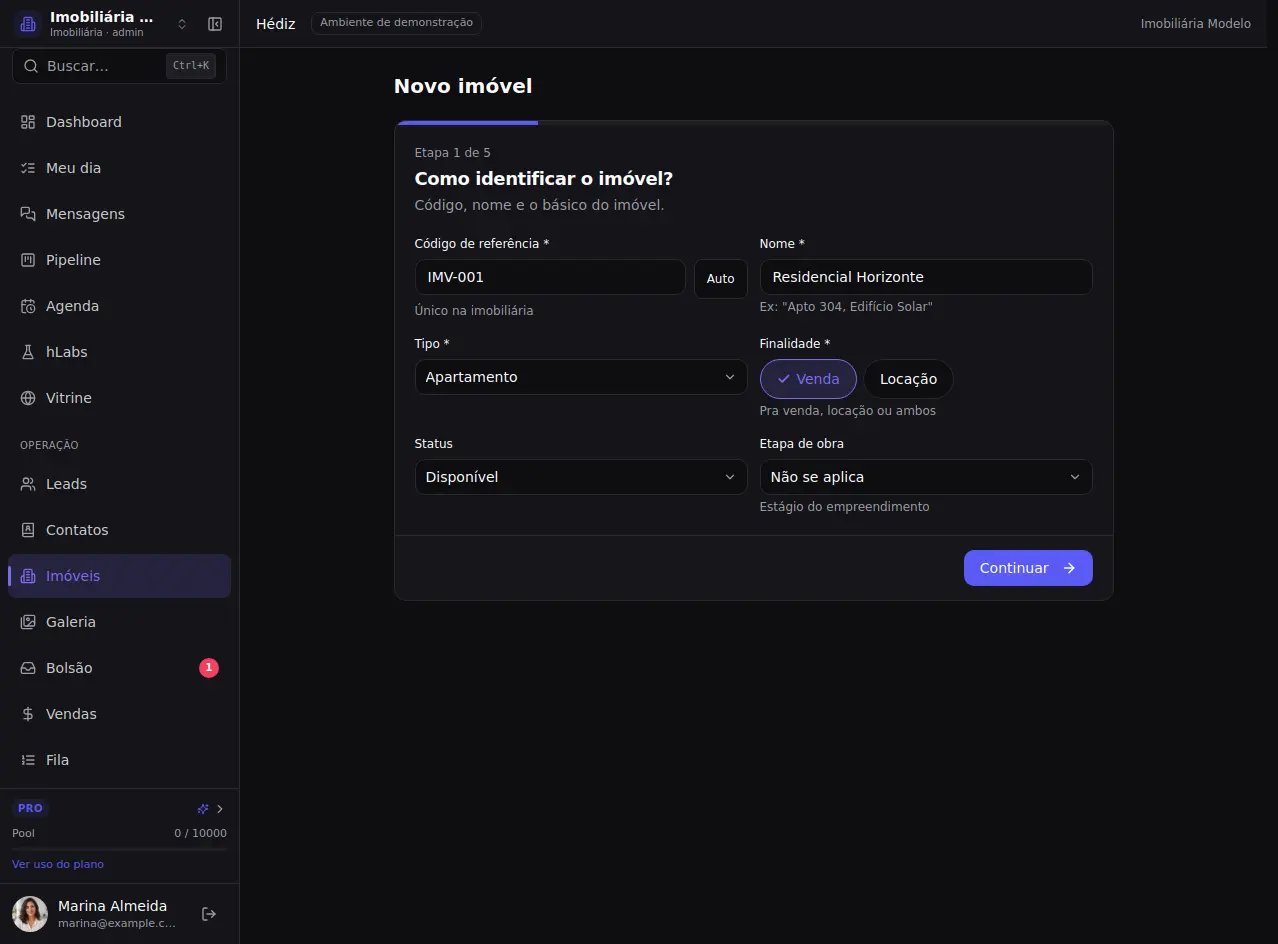Click the Meu dia checklist icon
Viewport: 1278px width, 944px height.
tap(28, 168)
